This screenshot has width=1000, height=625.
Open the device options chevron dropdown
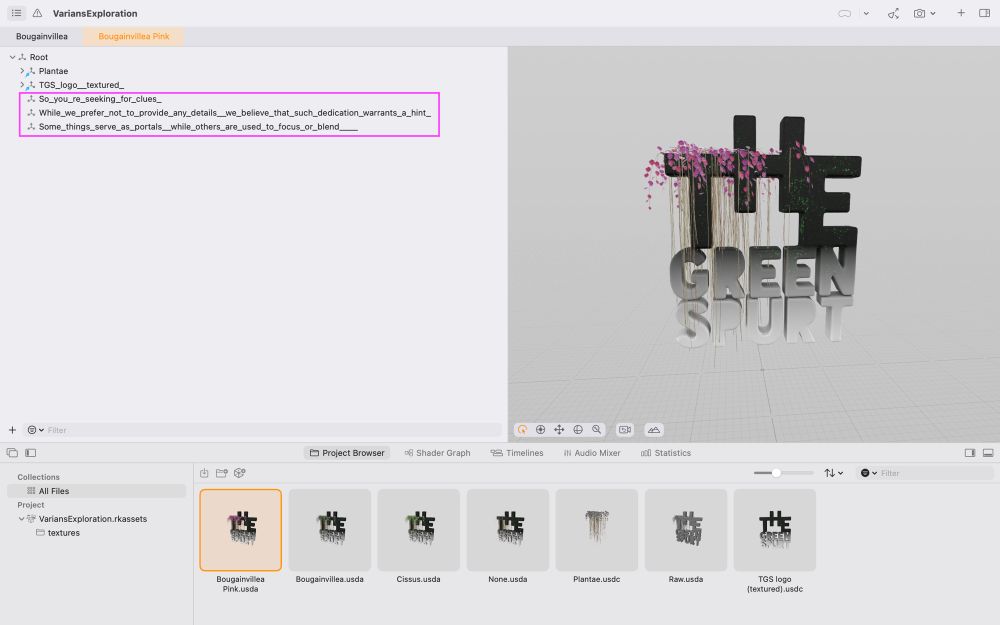(866, 13)
